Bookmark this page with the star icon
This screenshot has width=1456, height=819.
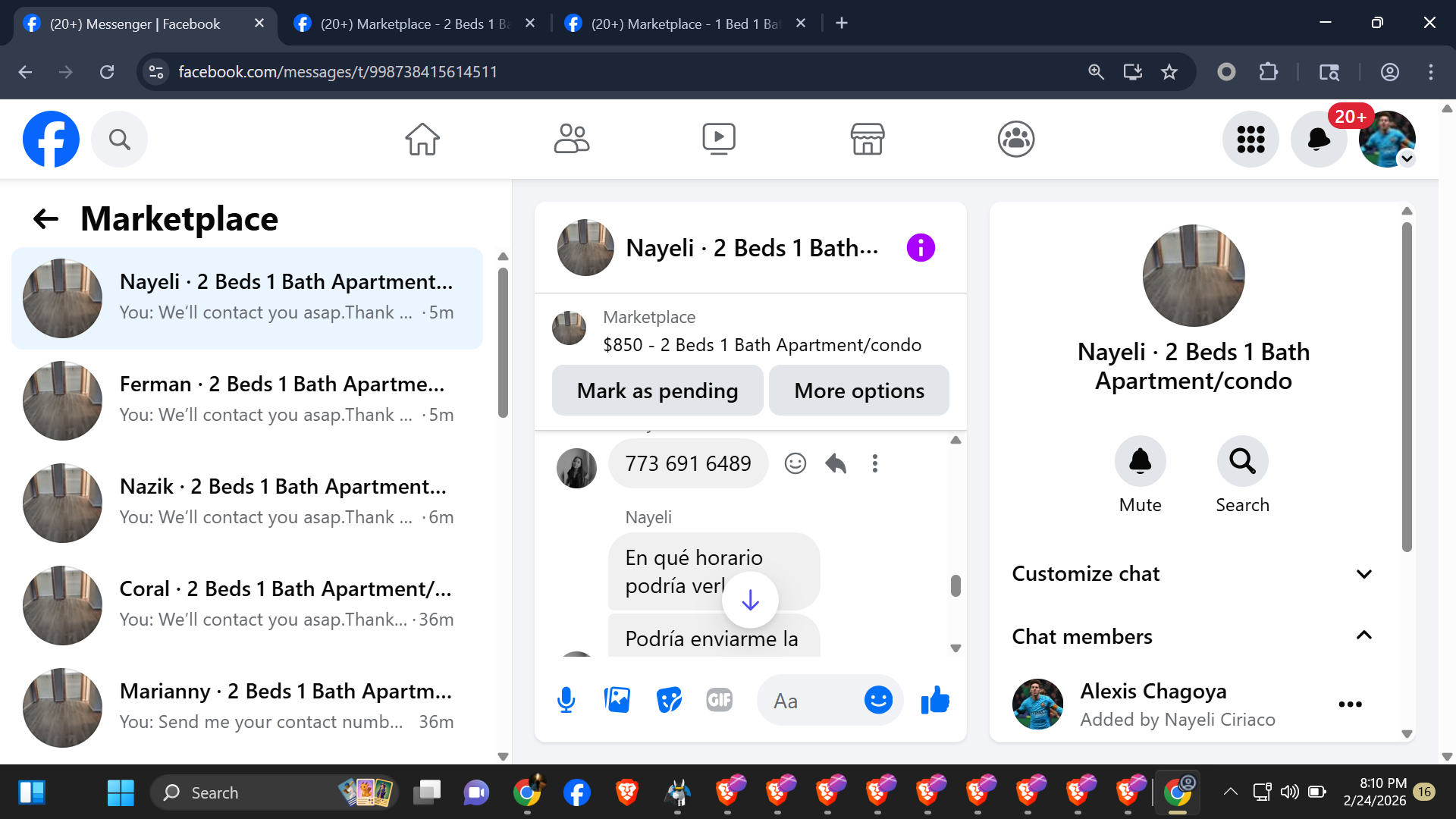pyautogui.click(x=1169, y=72)
